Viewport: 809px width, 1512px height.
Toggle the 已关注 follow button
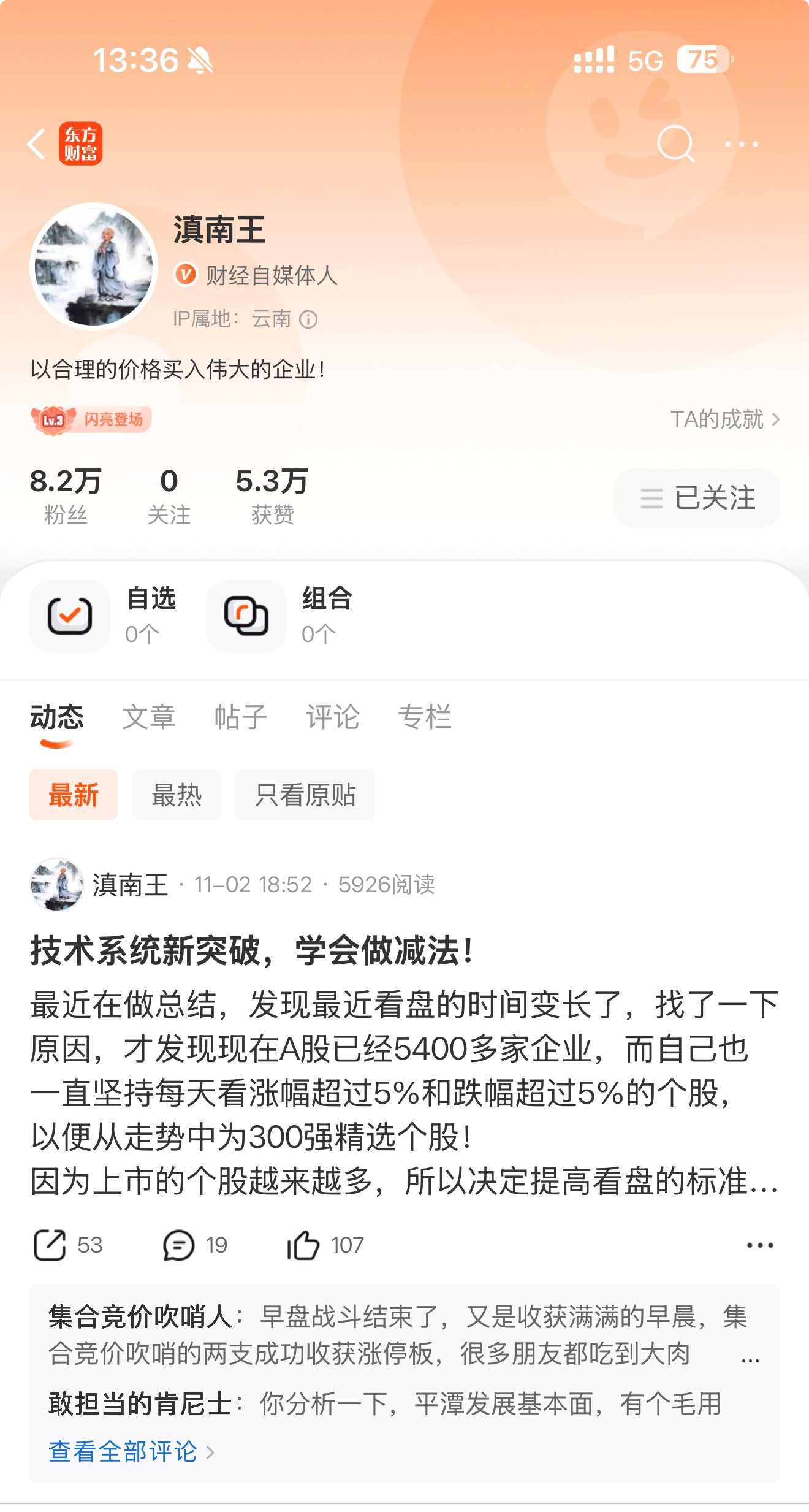tap(697, 498)
